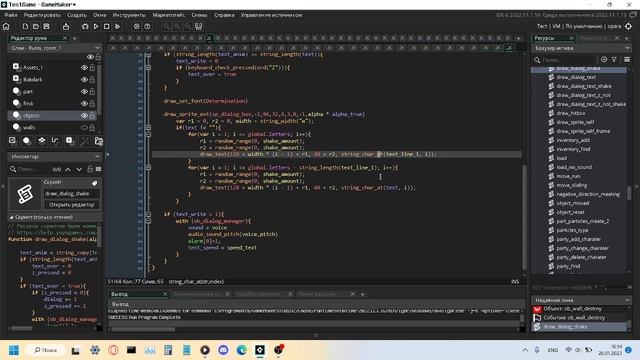Collapse the Recent Windows panel
The width and height of the screenshot is (640, 360).
[627, 300]
